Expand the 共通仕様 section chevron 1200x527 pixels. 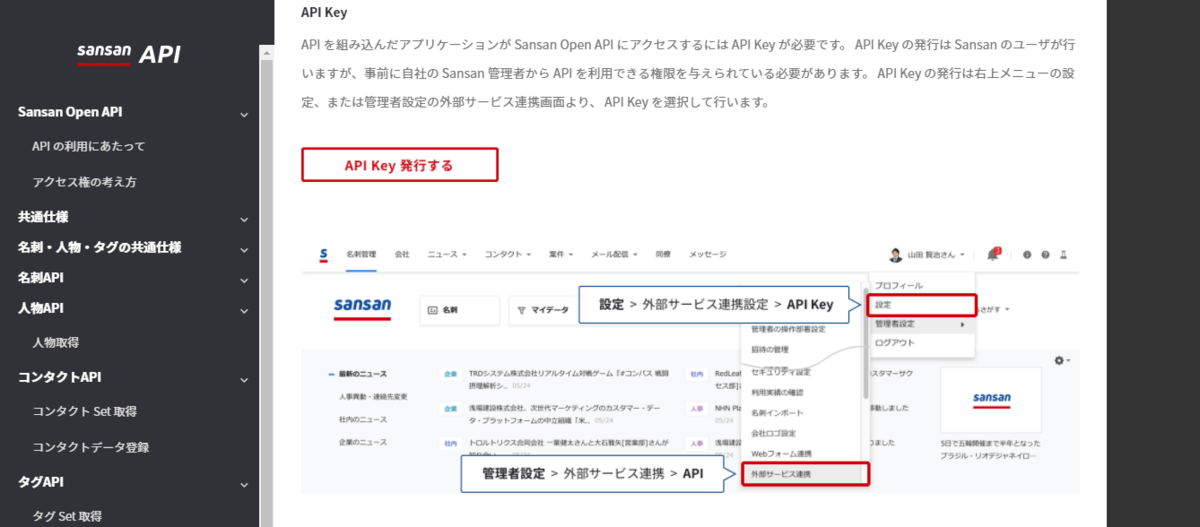(x=244, y=218)
